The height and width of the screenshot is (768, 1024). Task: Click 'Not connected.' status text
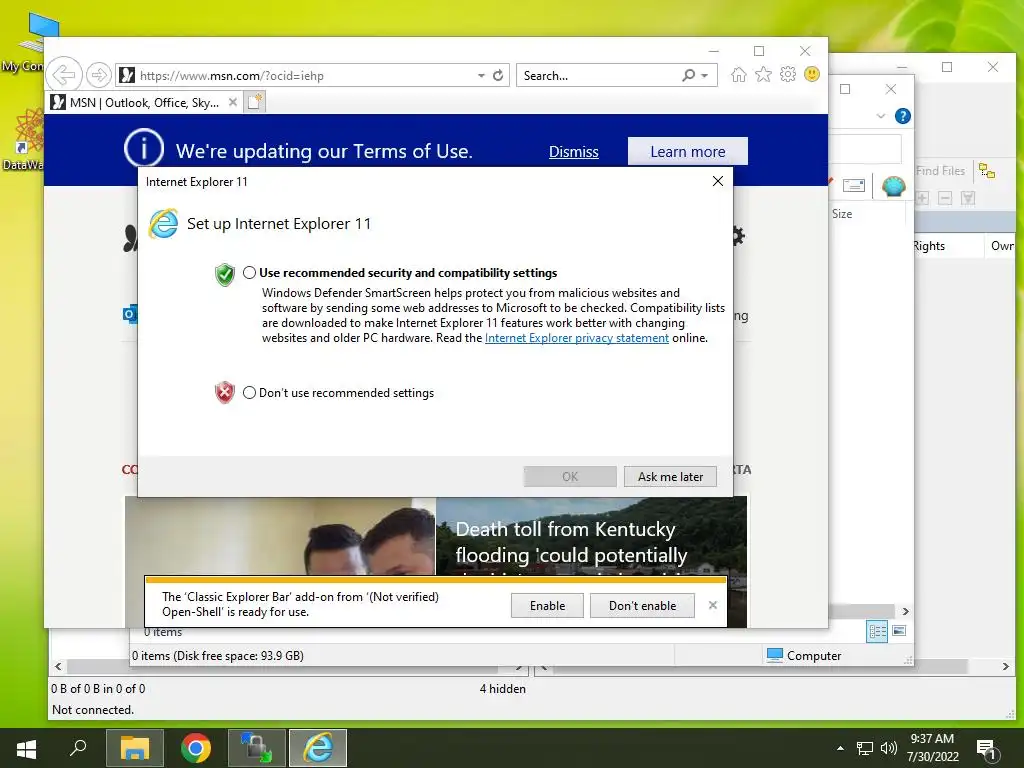[x=93, y=709]
